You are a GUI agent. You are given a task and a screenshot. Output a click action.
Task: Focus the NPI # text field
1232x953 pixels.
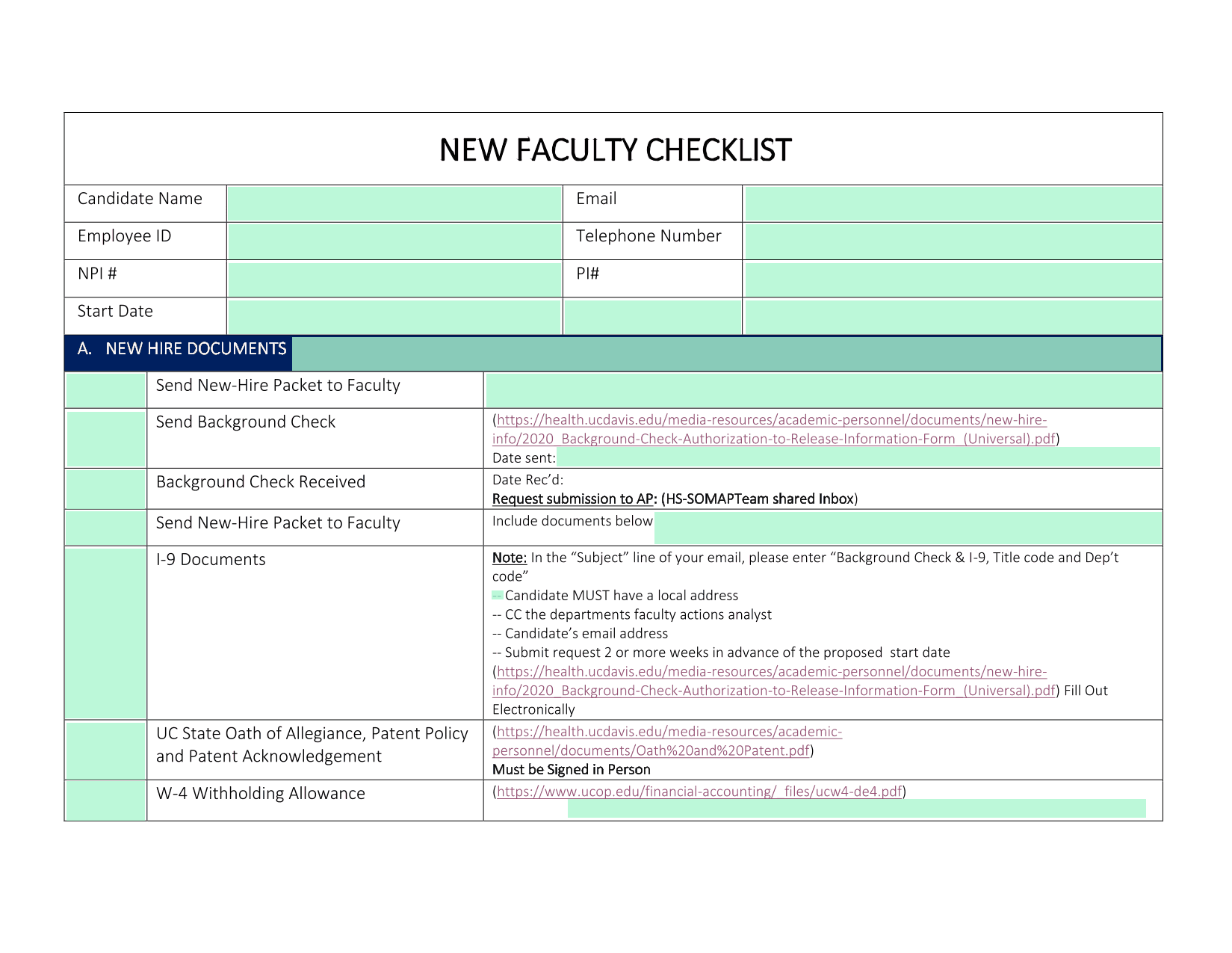[x=394, y=278]
